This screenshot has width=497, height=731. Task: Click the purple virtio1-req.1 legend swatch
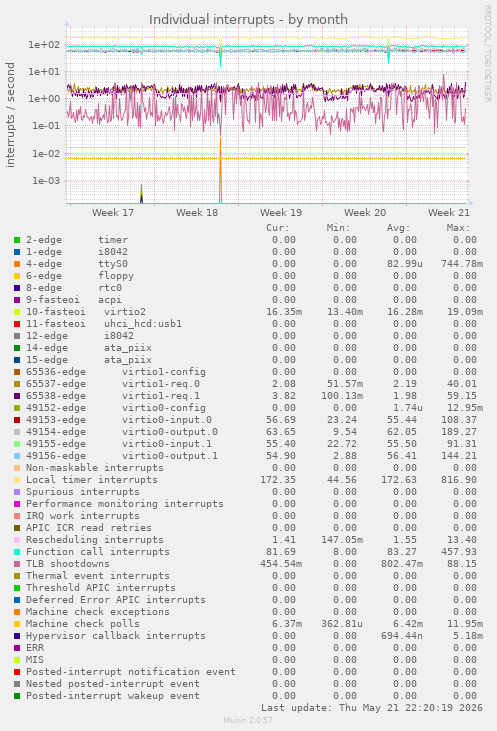point(17,396)
